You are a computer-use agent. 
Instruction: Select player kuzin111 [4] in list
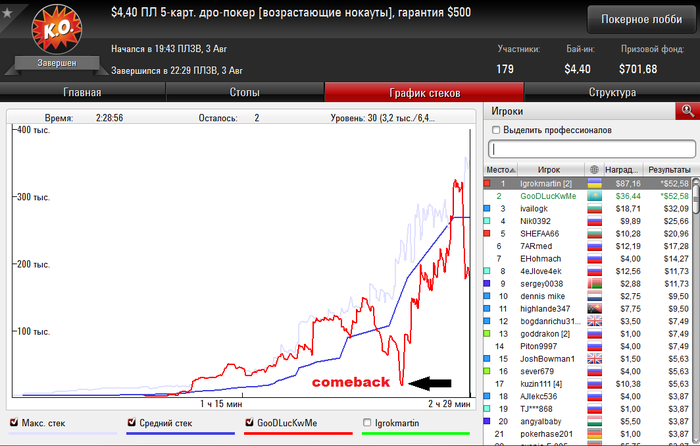tap(588, 383)
